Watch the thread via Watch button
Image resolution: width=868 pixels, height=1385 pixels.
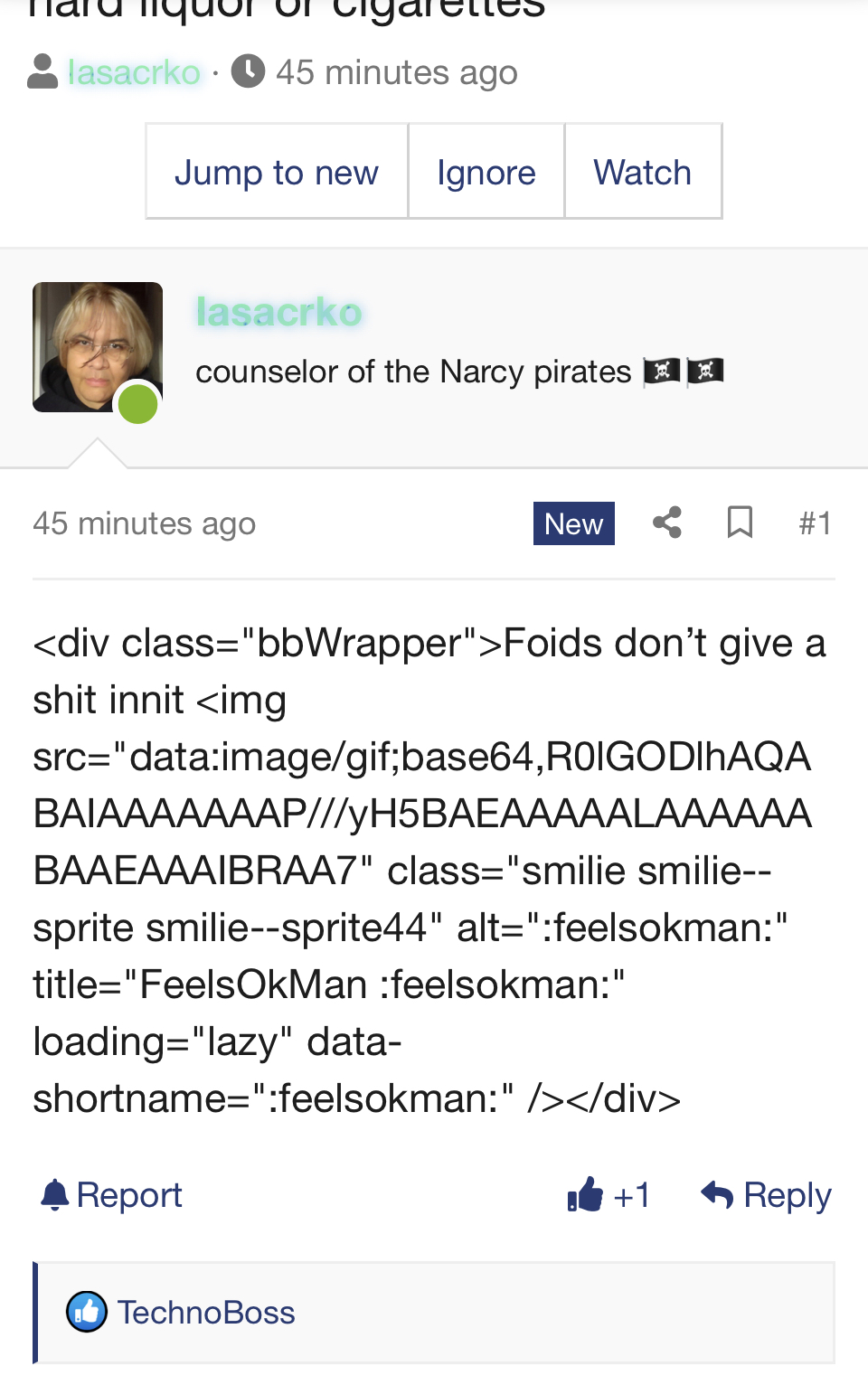tap(643, 172)
